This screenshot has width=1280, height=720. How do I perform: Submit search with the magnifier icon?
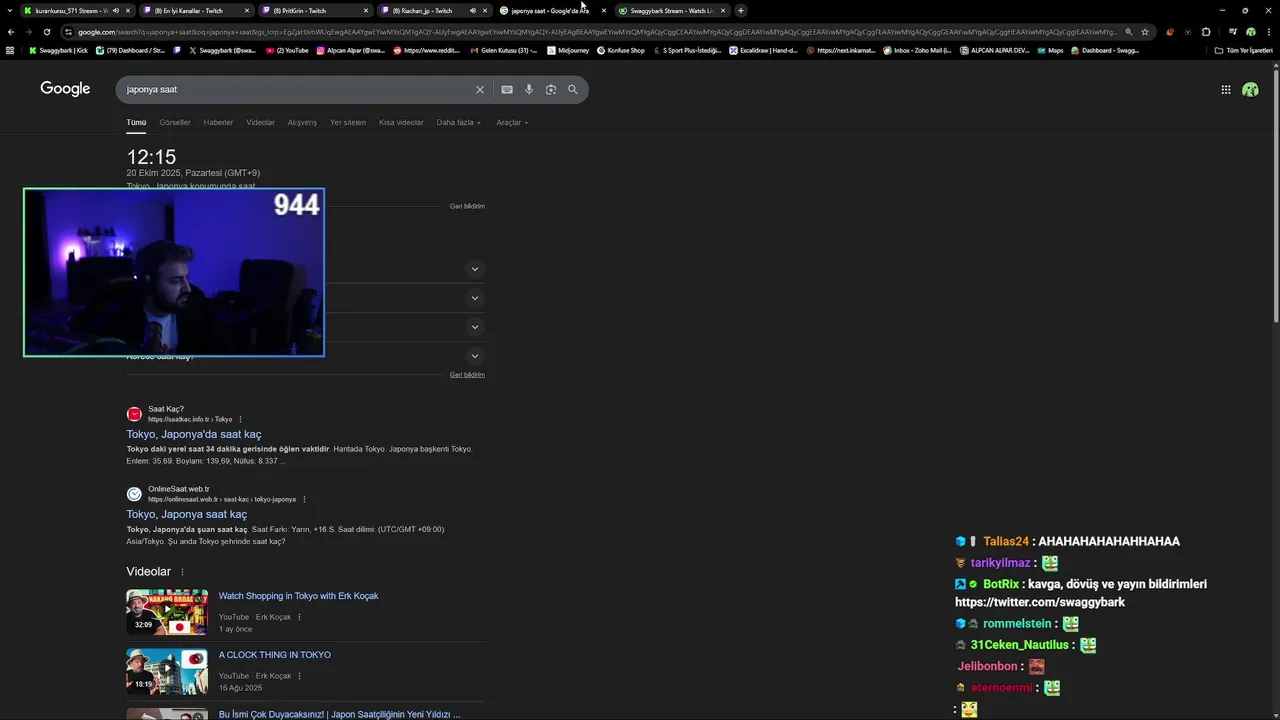click(x=573, y=89)
